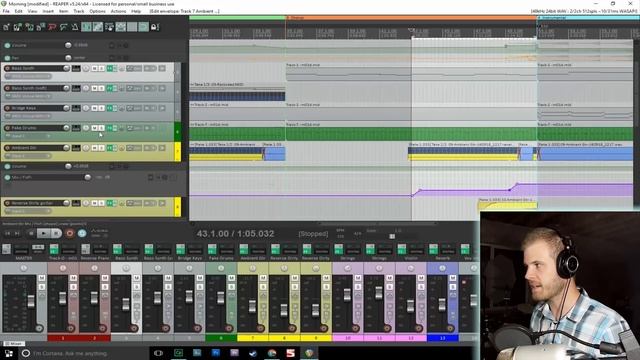Click the Open Project toolbar icon
The height and width of the screenshot is (360, 640).
(x=18, y=27)
